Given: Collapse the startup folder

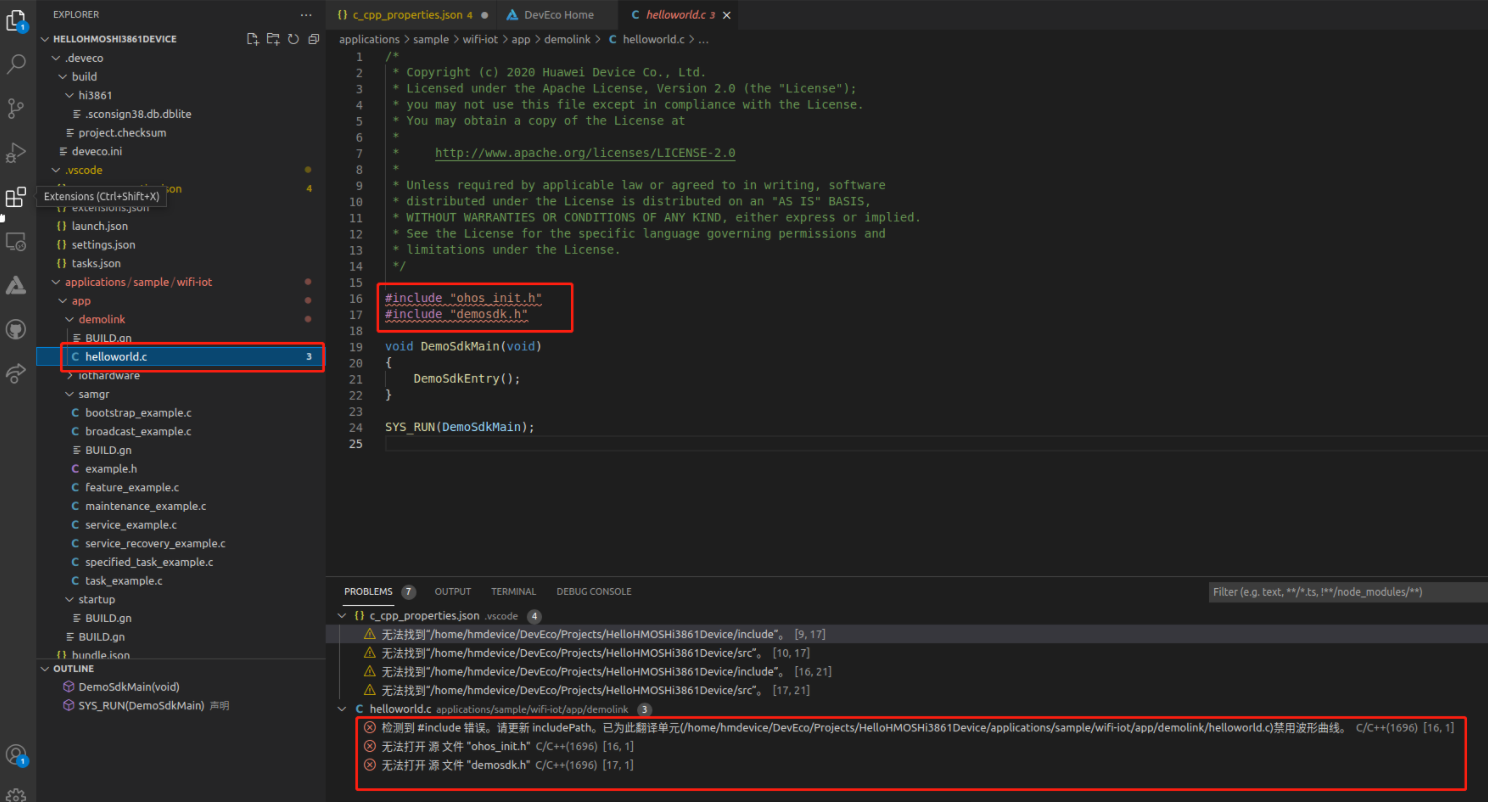Looking at the screenshot, I should point(70,600).
